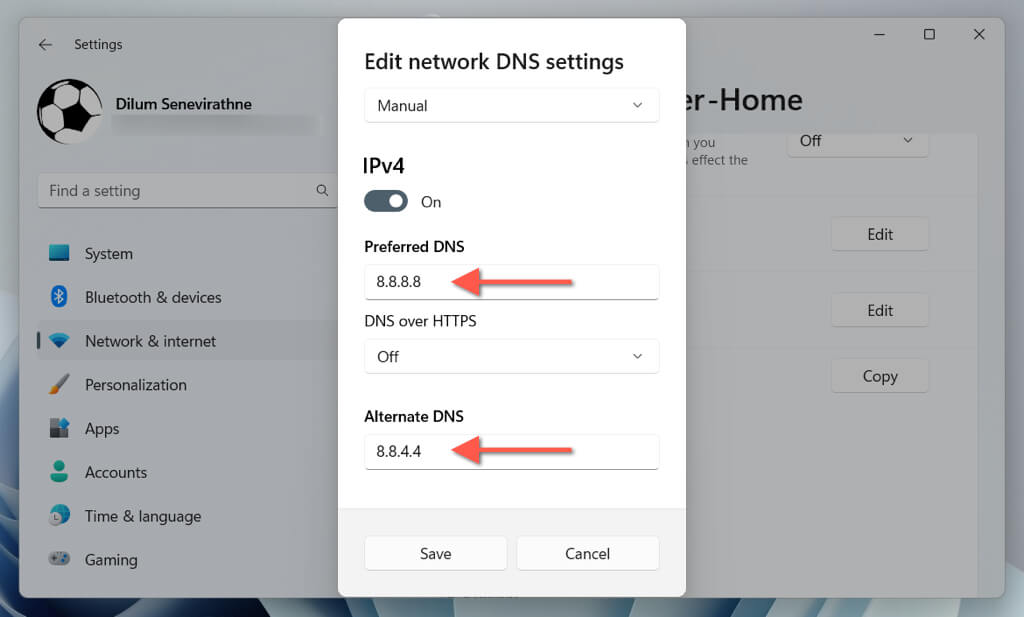The height and width of the screenshot is (617, 1024).
Task: Click the Alternate DNS input field
Action: point(511,451)
